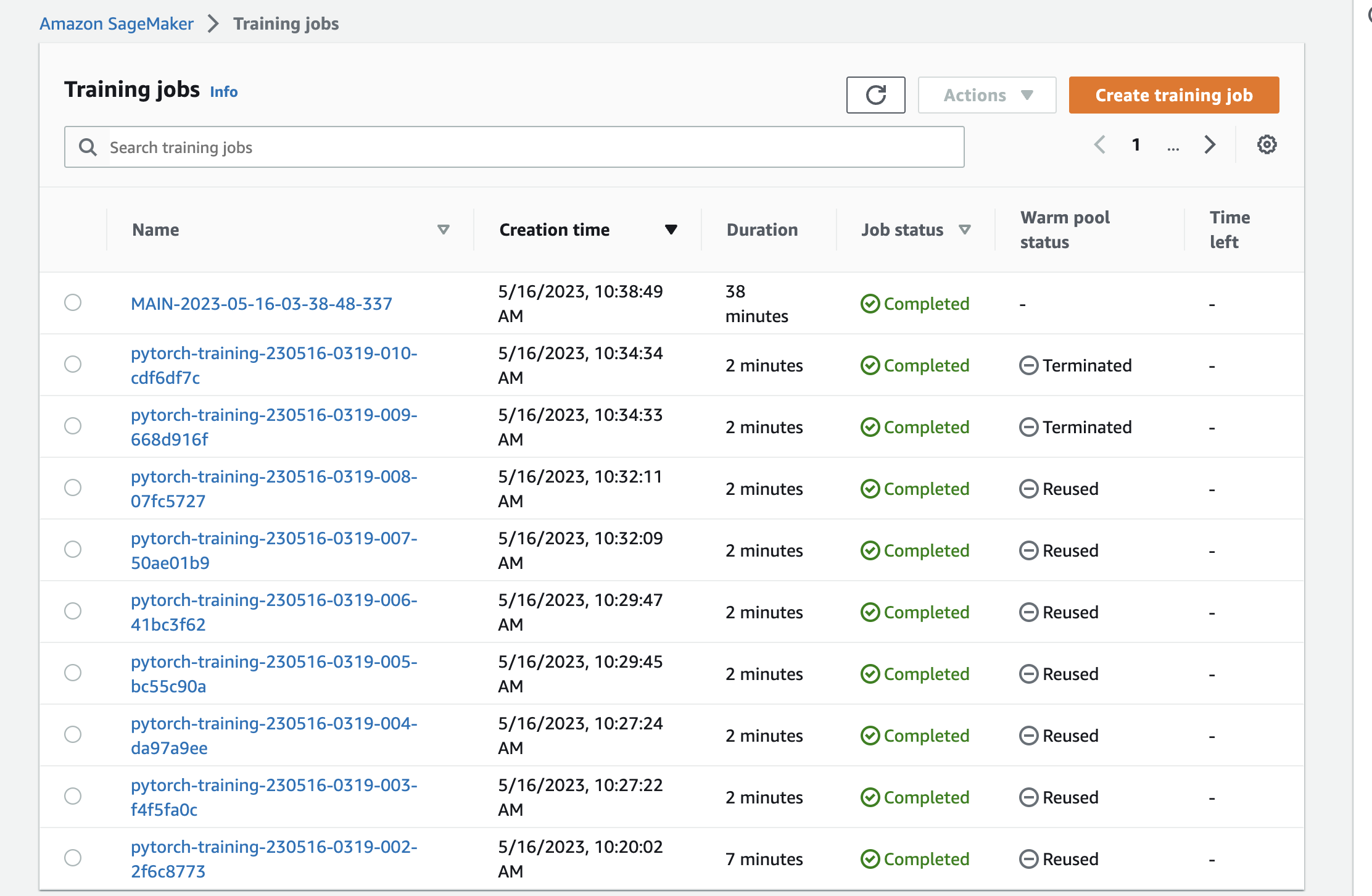
Task: Toggle Creation time sort arrow
Action: [671, 230]
